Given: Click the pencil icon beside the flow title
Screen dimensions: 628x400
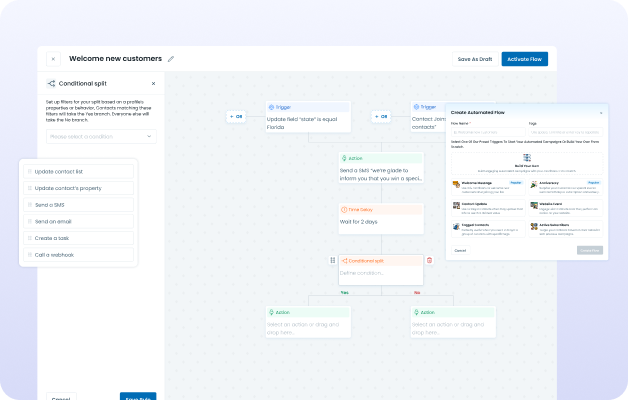Looking at the screenshot, I should [x=171, y=59].
